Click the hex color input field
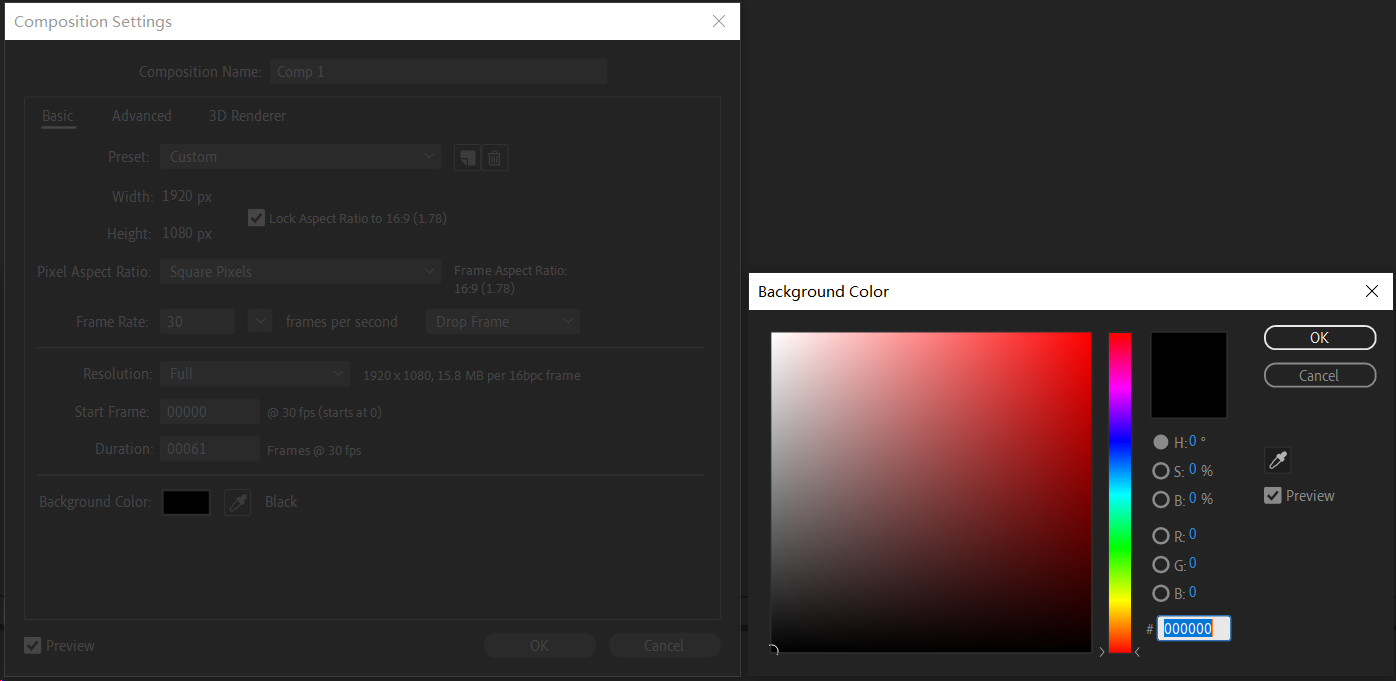Screen dimensions: 1396x681 point(1193,629)
